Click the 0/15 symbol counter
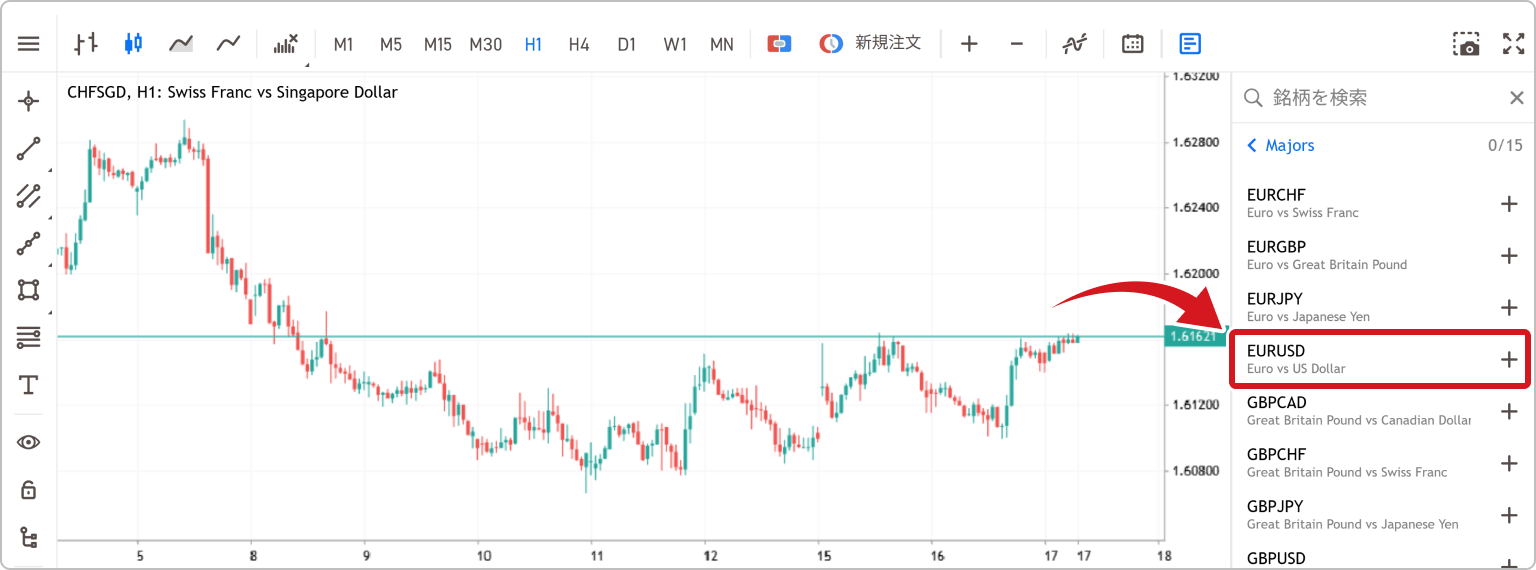 (1505, 146)
